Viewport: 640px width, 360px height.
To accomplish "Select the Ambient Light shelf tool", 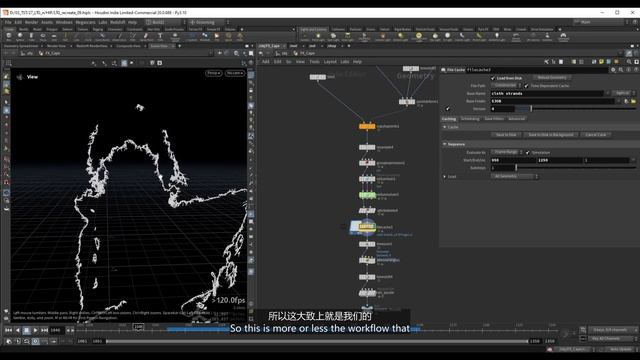I will coord(497,37).
